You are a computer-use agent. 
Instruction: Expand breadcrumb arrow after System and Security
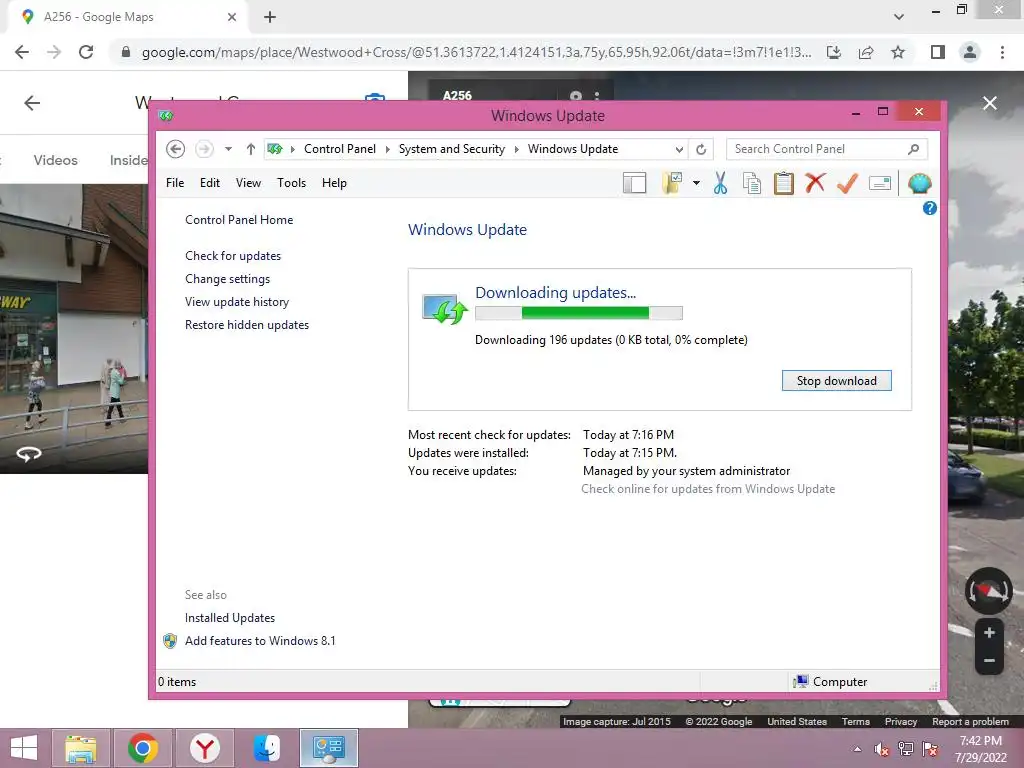coord(517,150)
